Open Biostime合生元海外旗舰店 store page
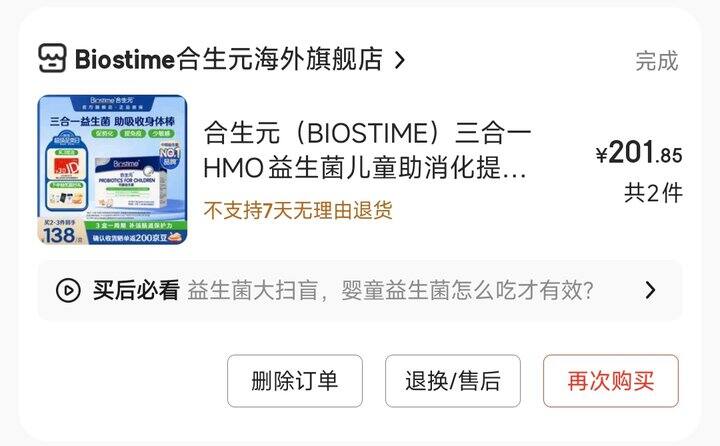Screen dimensions: 720x446 point(229,59)
